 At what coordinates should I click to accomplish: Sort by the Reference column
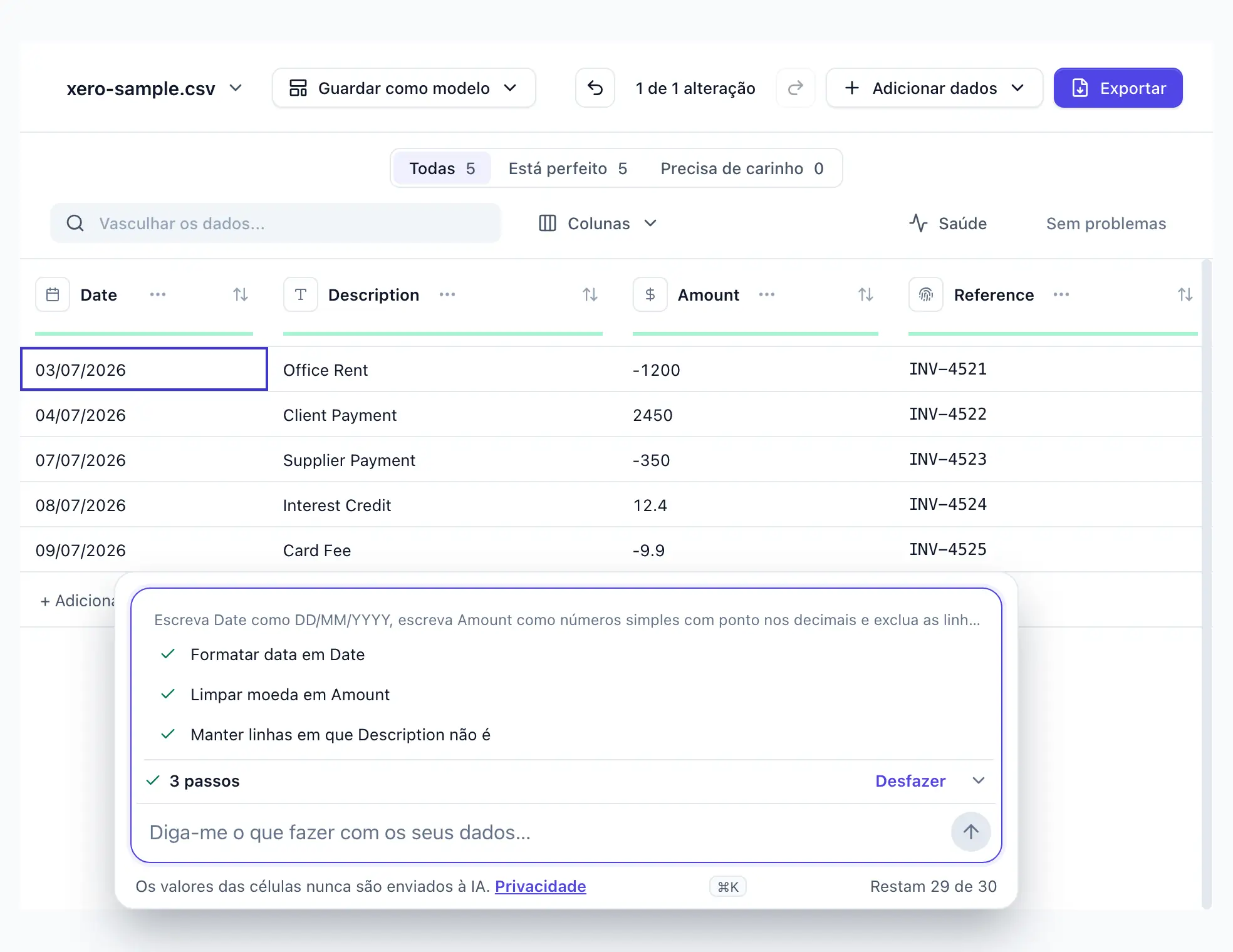[1185, 294]
